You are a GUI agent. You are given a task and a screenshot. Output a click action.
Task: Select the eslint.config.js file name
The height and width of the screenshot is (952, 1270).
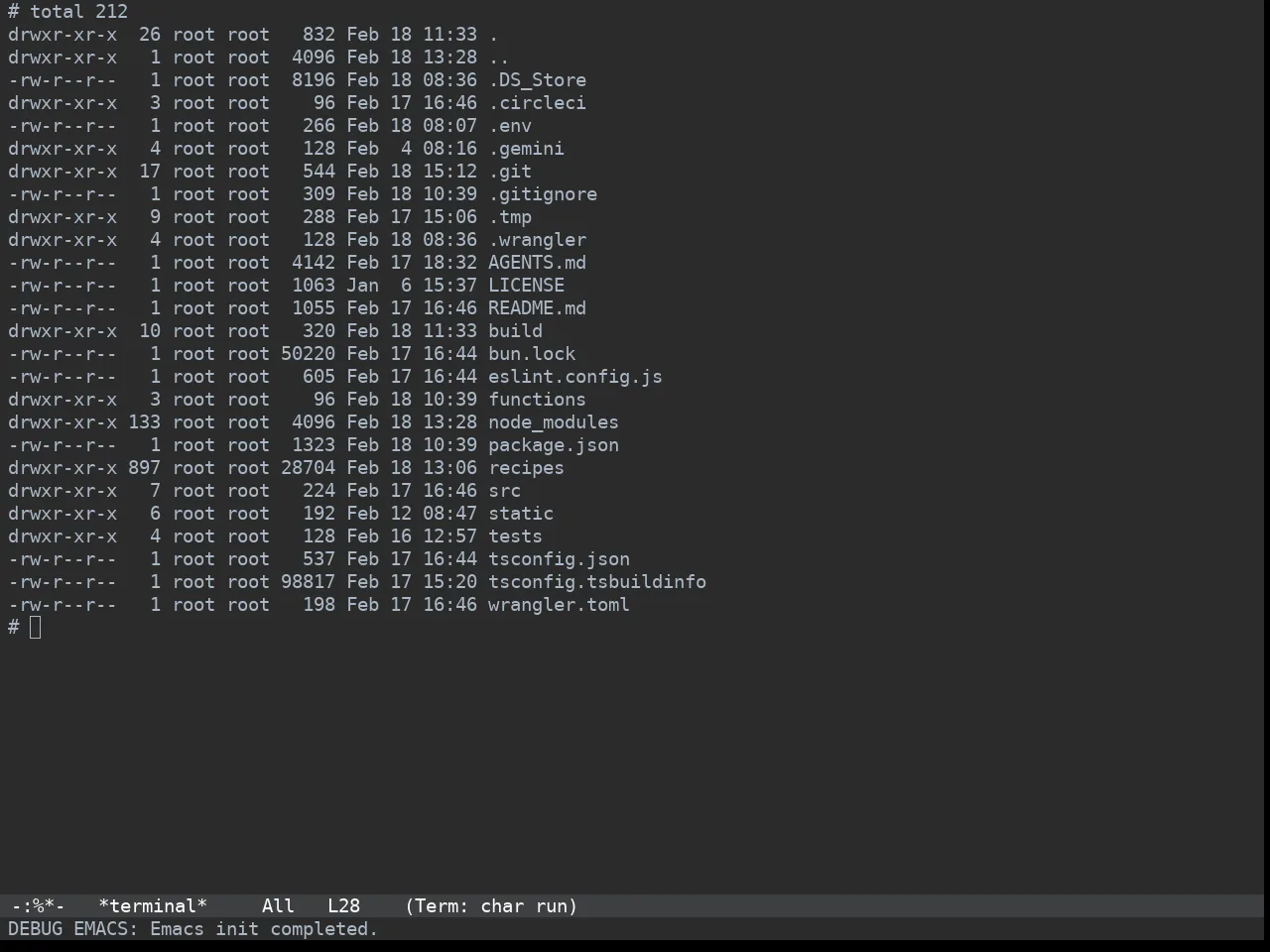pos(575,377)
